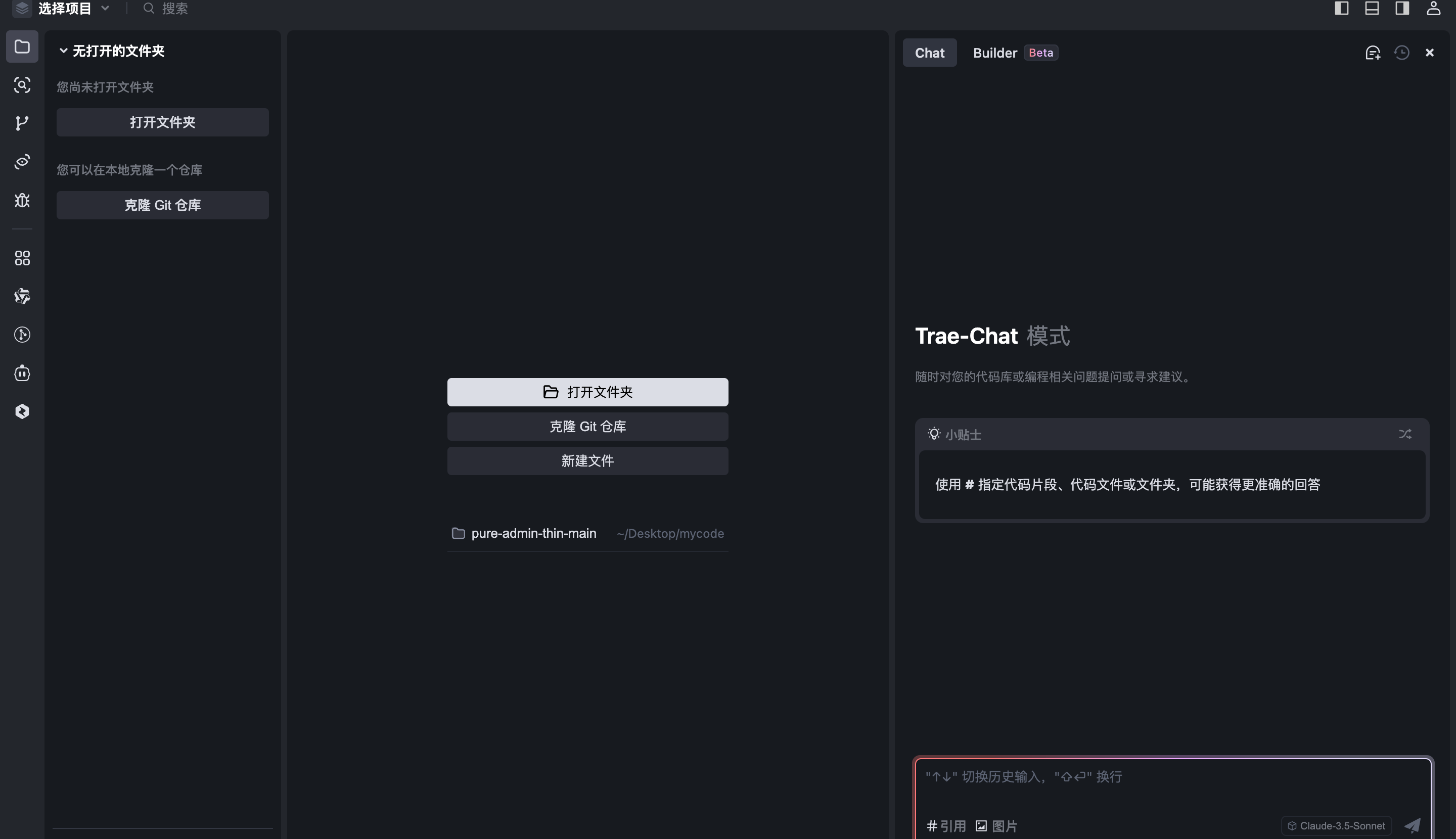The height and width of the screenshot is (839, 1456).
Task: Open the Run and Debug bug icon
Action: click(x=22, y=200)
